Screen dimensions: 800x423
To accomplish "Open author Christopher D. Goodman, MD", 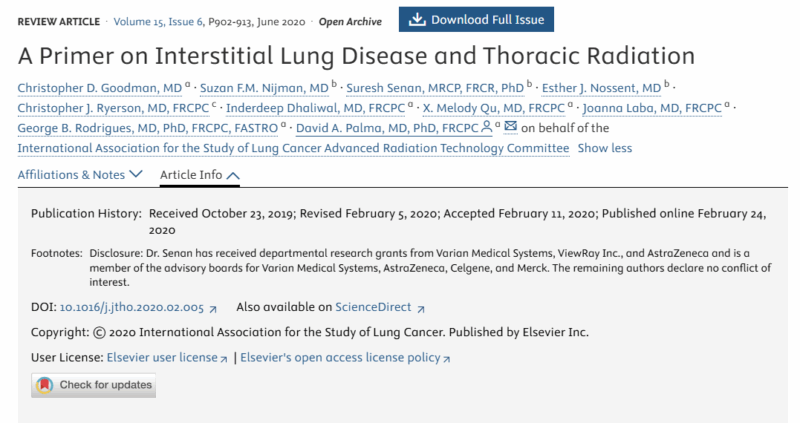I will coord(99,88).
